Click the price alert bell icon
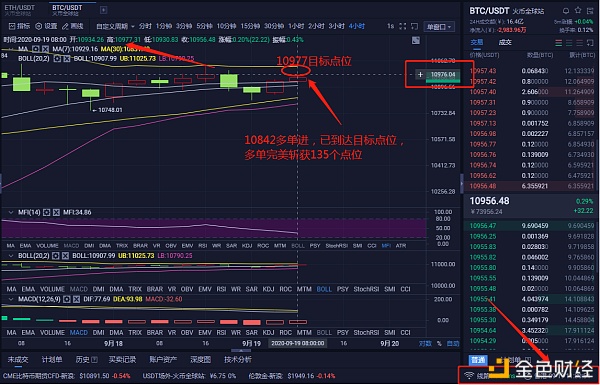 point(566,11)
